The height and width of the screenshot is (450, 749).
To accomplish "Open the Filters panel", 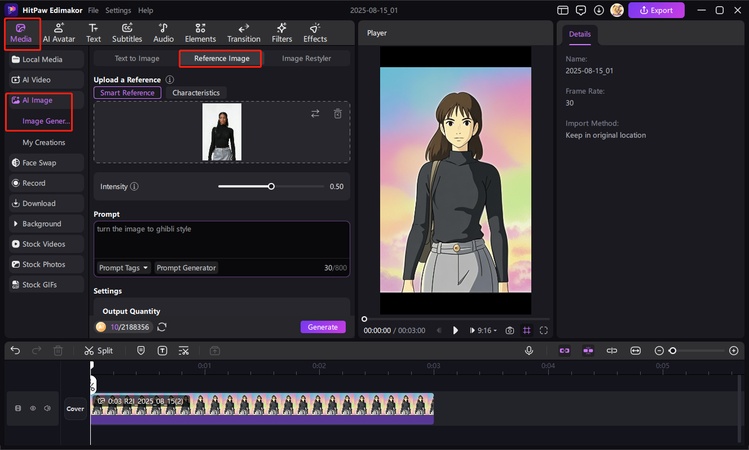I will pyautogui.click(x=282, y=33).
